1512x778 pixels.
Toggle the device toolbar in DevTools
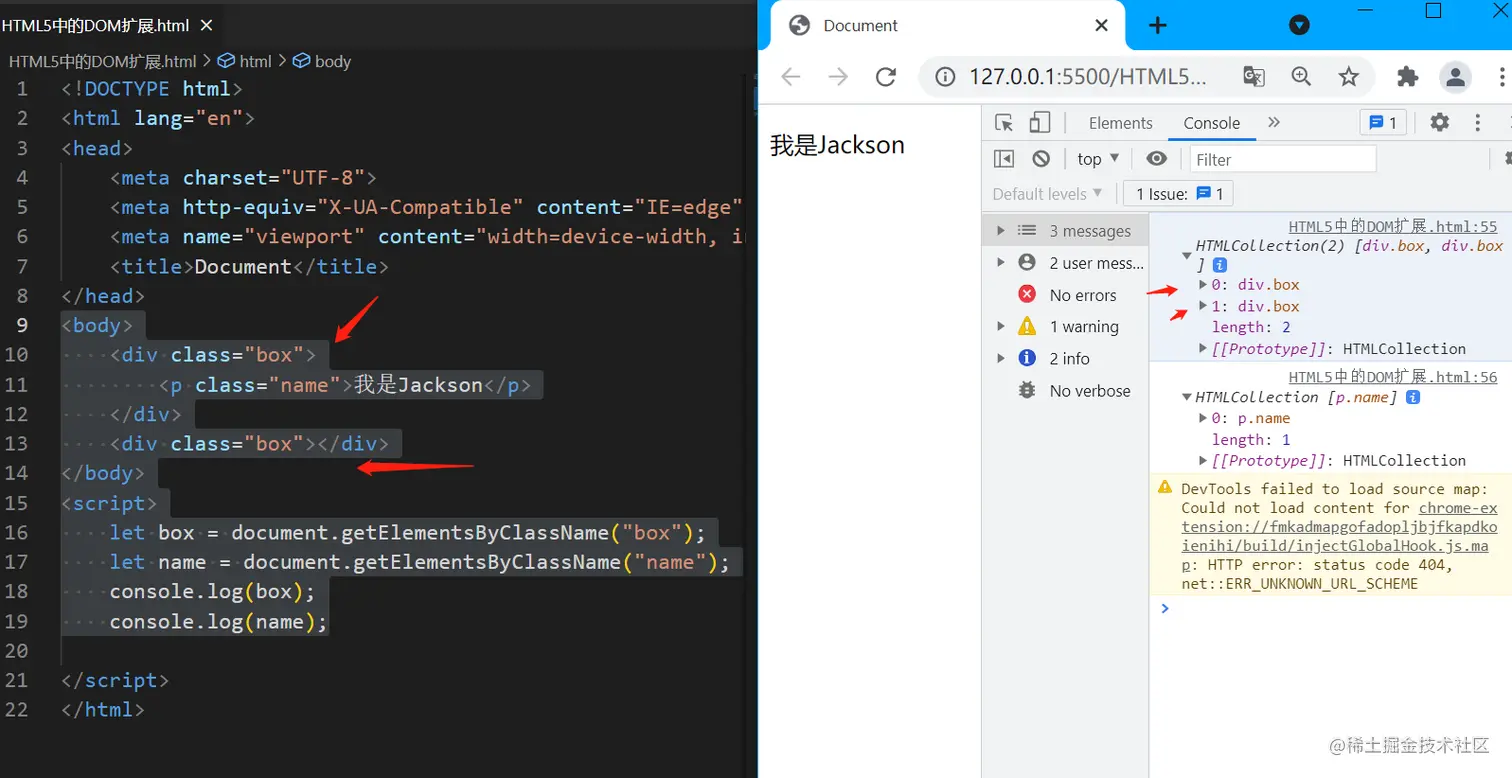click(x=1040, y=123)
